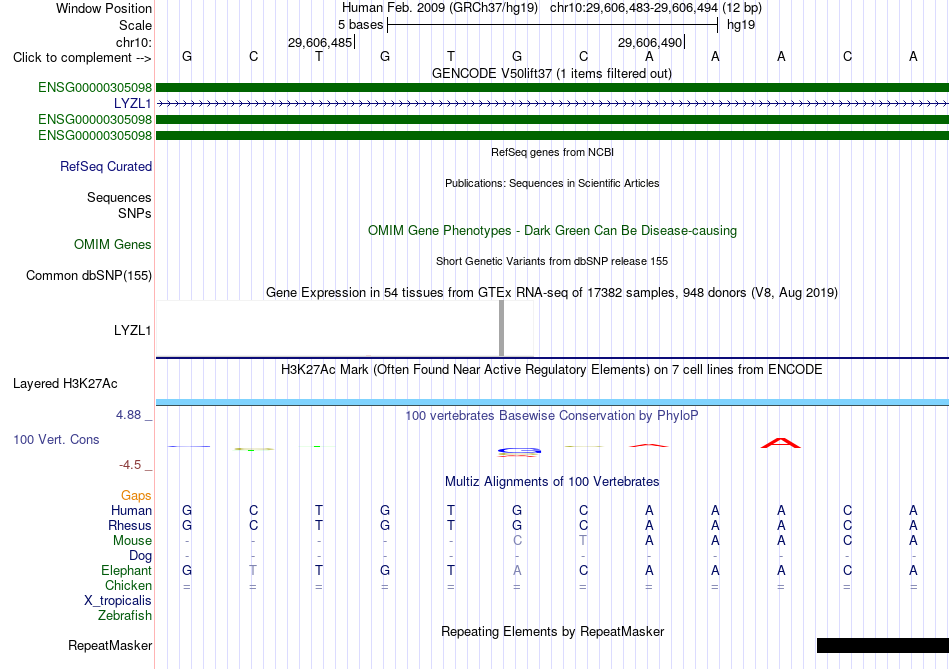Click the Common dbSNP(155) track label
This screenshot has width=950, height=669.
[x=88, y=275]
